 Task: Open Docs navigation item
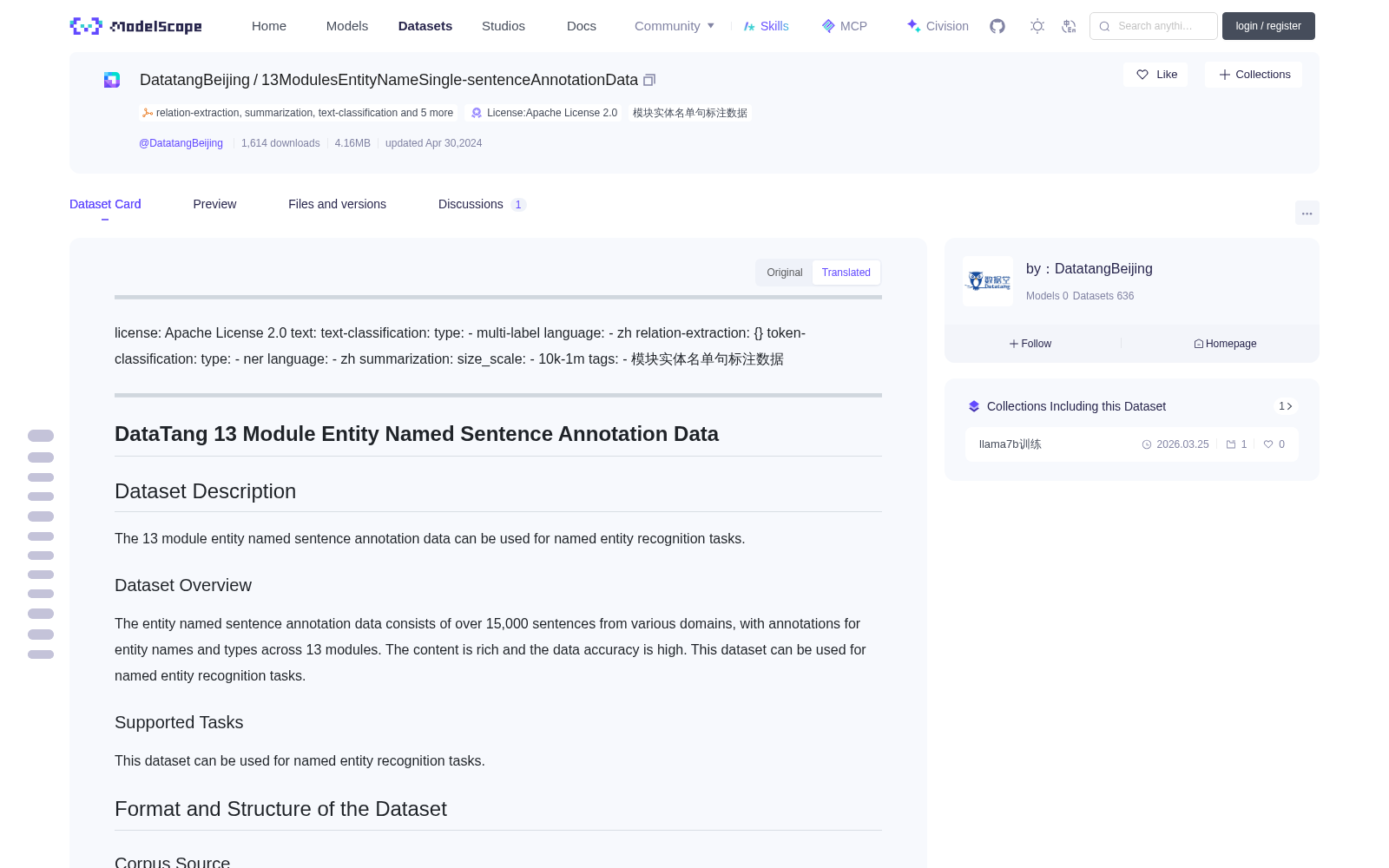(582, 26)
